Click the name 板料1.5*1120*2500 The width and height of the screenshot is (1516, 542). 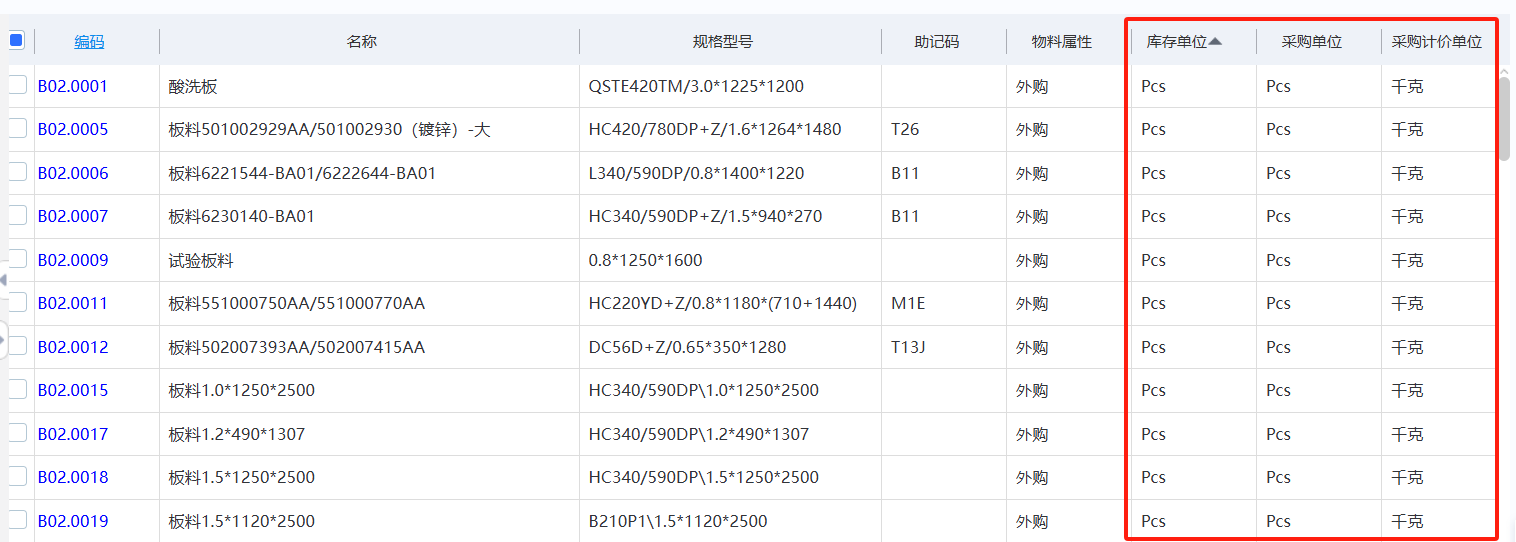tap(242, 521)
